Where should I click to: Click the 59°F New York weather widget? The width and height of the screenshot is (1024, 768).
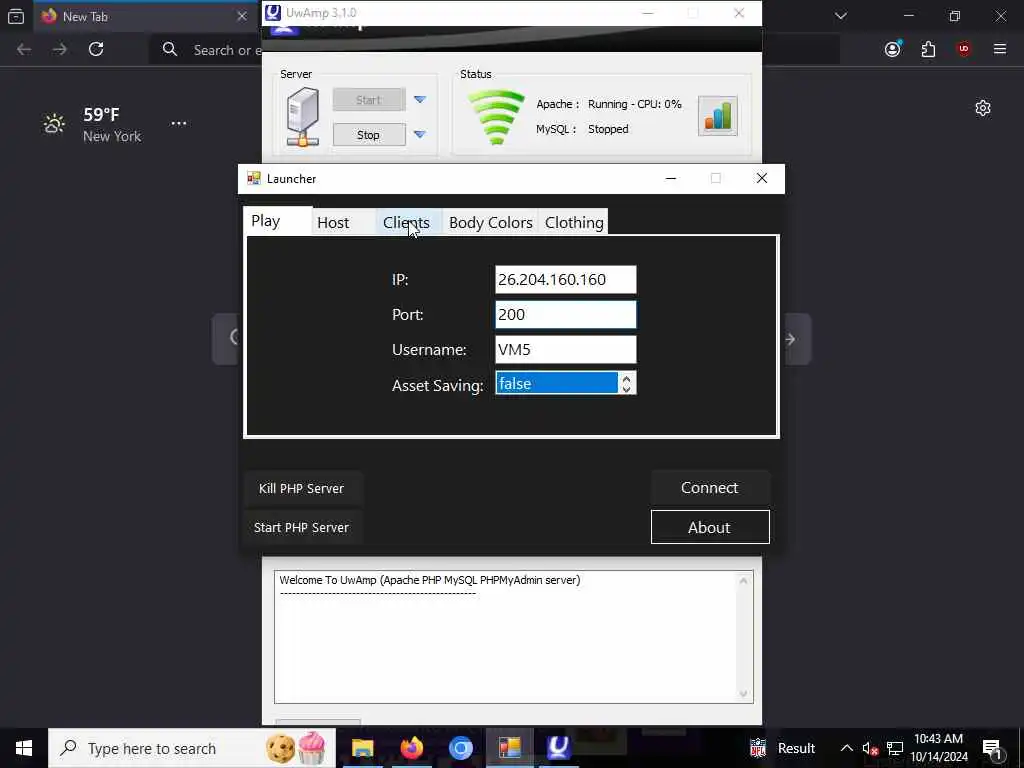[91, 124]
